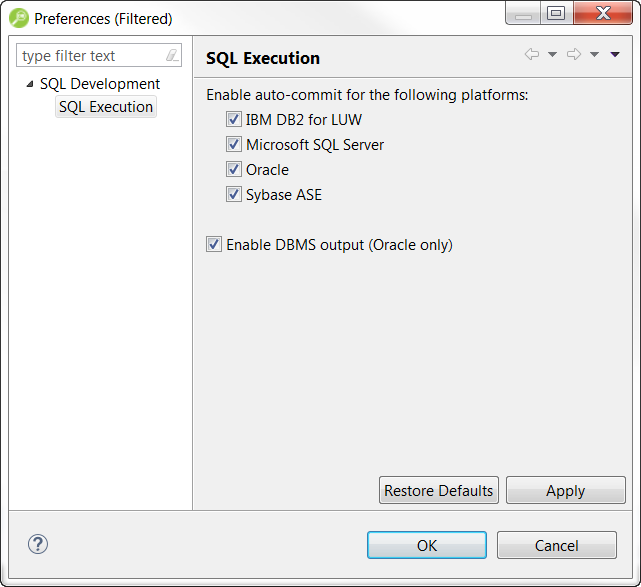Click into the type filter text field

90,56
